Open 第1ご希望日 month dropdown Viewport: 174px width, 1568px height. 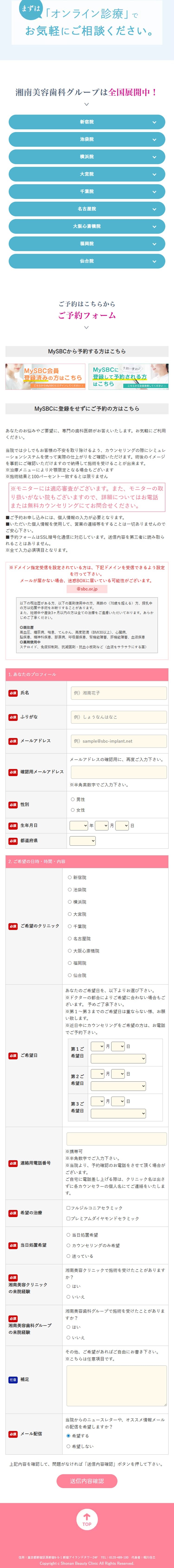click(97, 1046)
